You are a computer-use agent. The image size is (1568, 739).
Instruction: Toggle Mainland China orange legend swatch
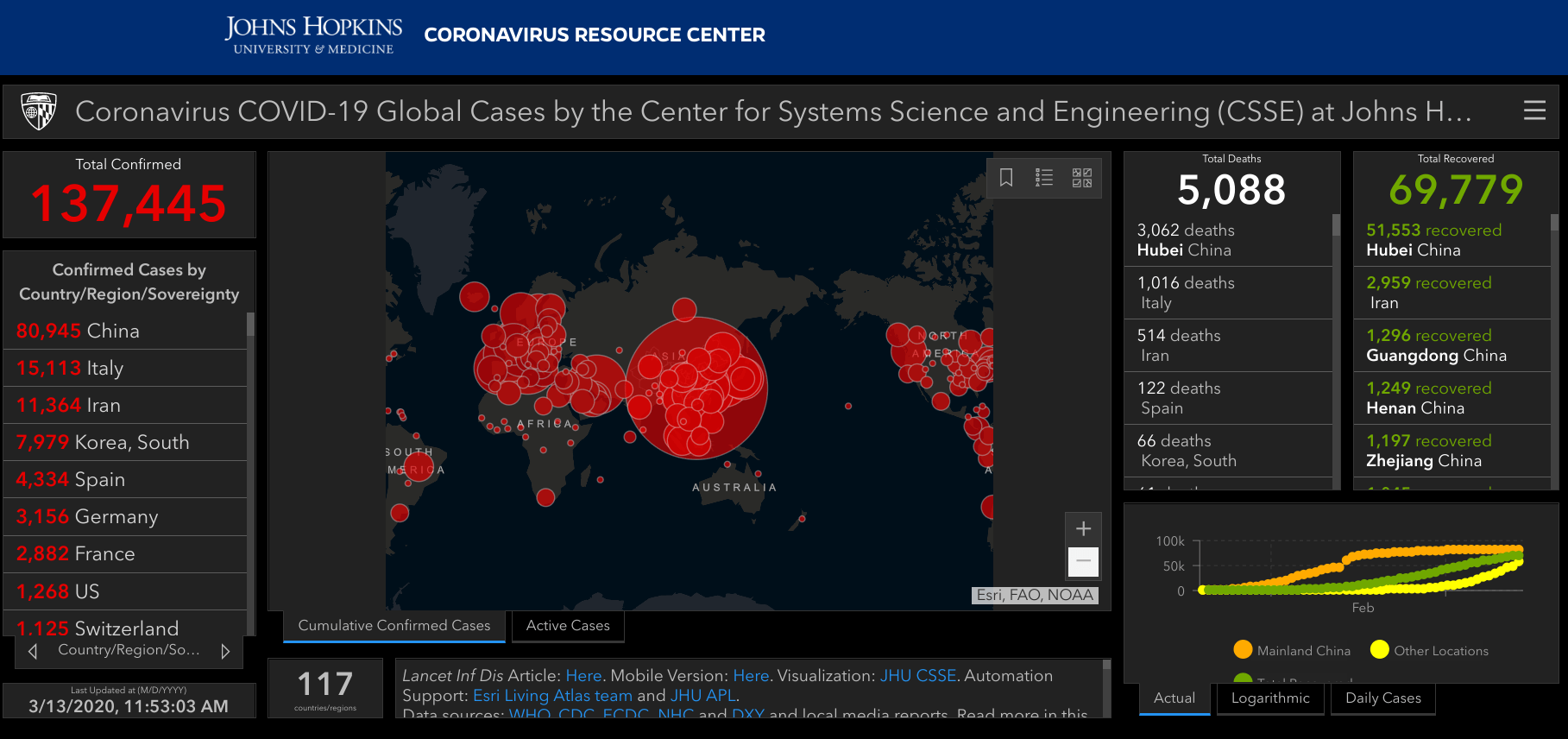click(1243, 649)
